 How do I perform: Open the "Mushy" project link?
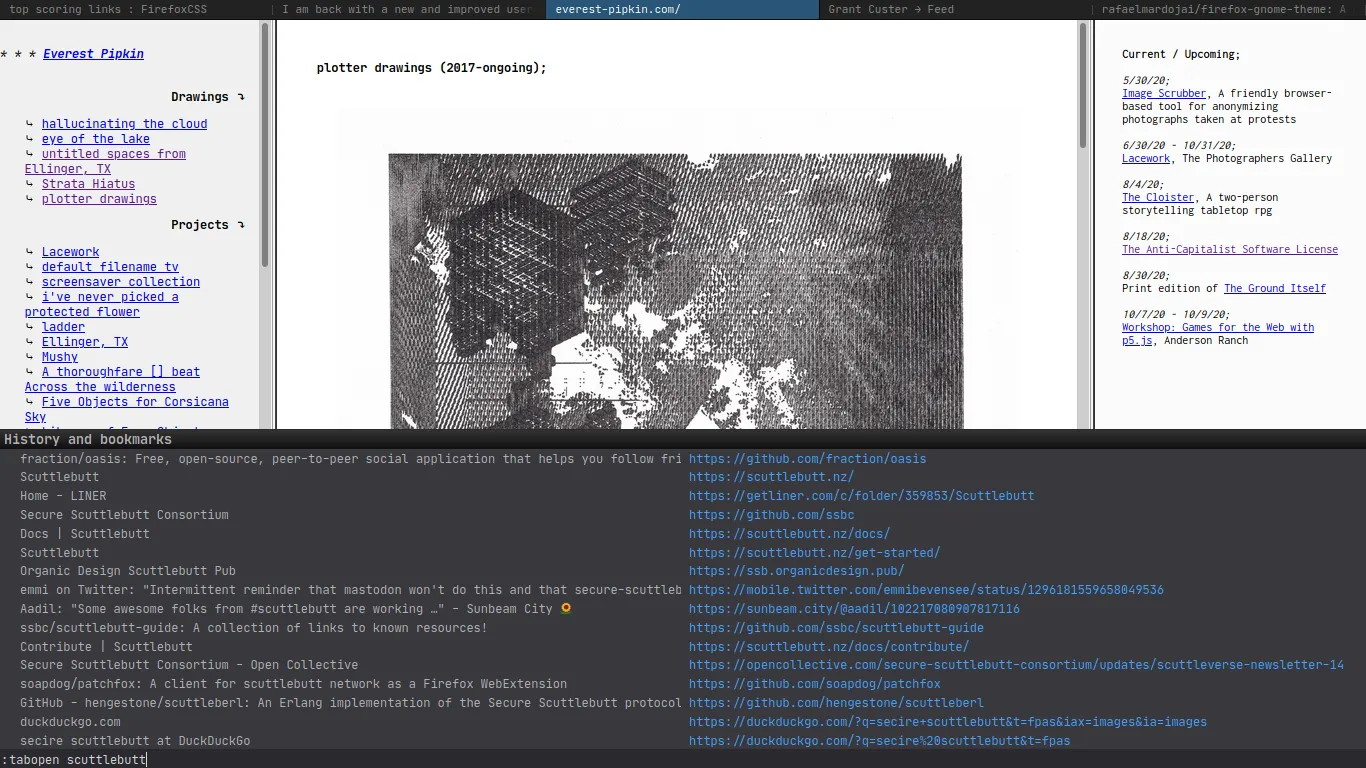click(59, 356)
